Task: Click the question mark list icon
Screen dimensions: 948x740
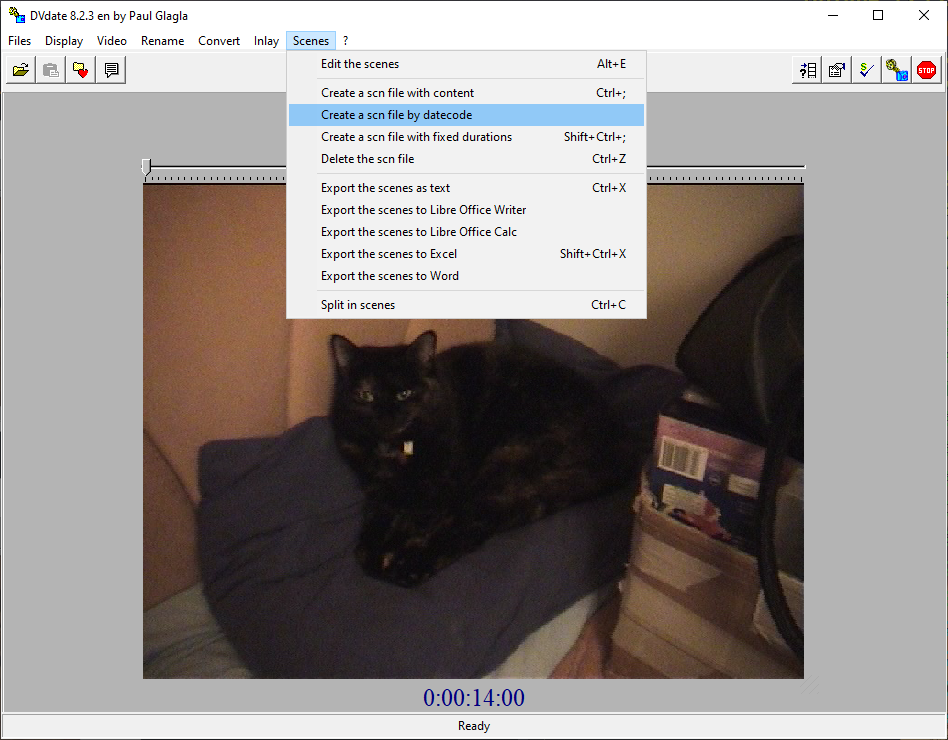Action: (x=807, y=70)
